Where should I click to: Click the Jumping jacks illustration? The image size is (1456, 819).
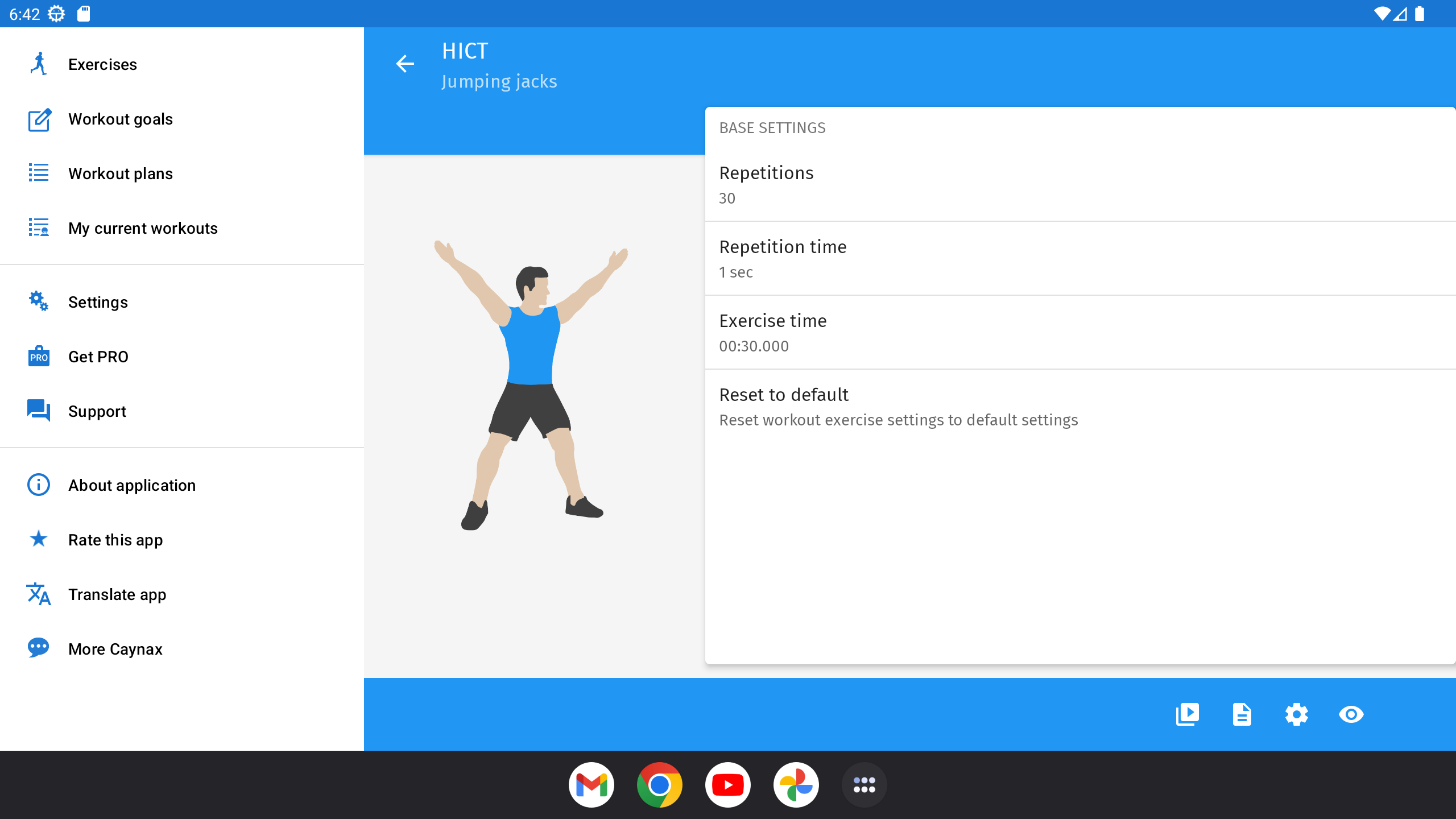click(x=531, y=385)
